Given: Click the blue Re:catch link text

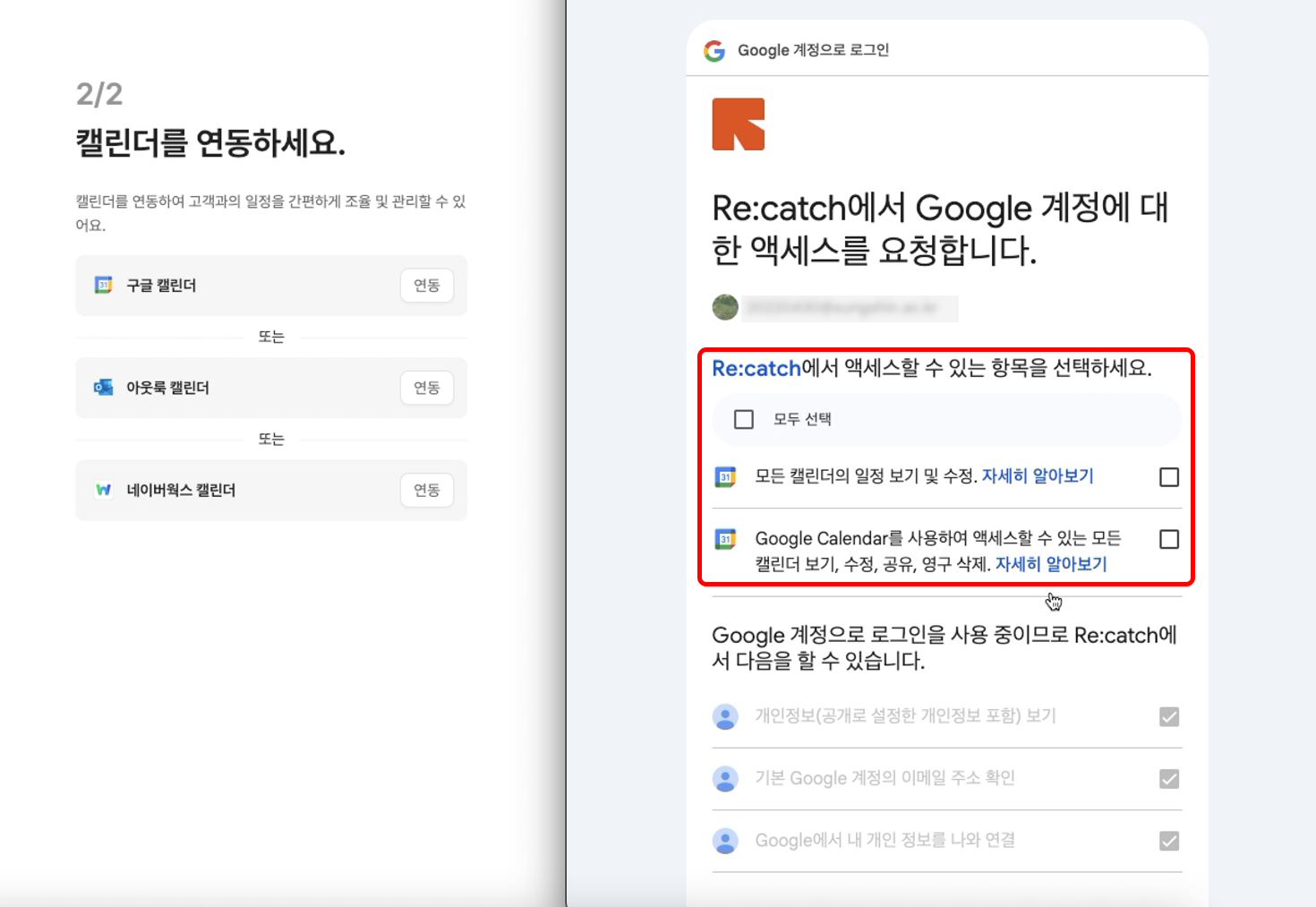Looking at the screenshot, I should [756, 369].
